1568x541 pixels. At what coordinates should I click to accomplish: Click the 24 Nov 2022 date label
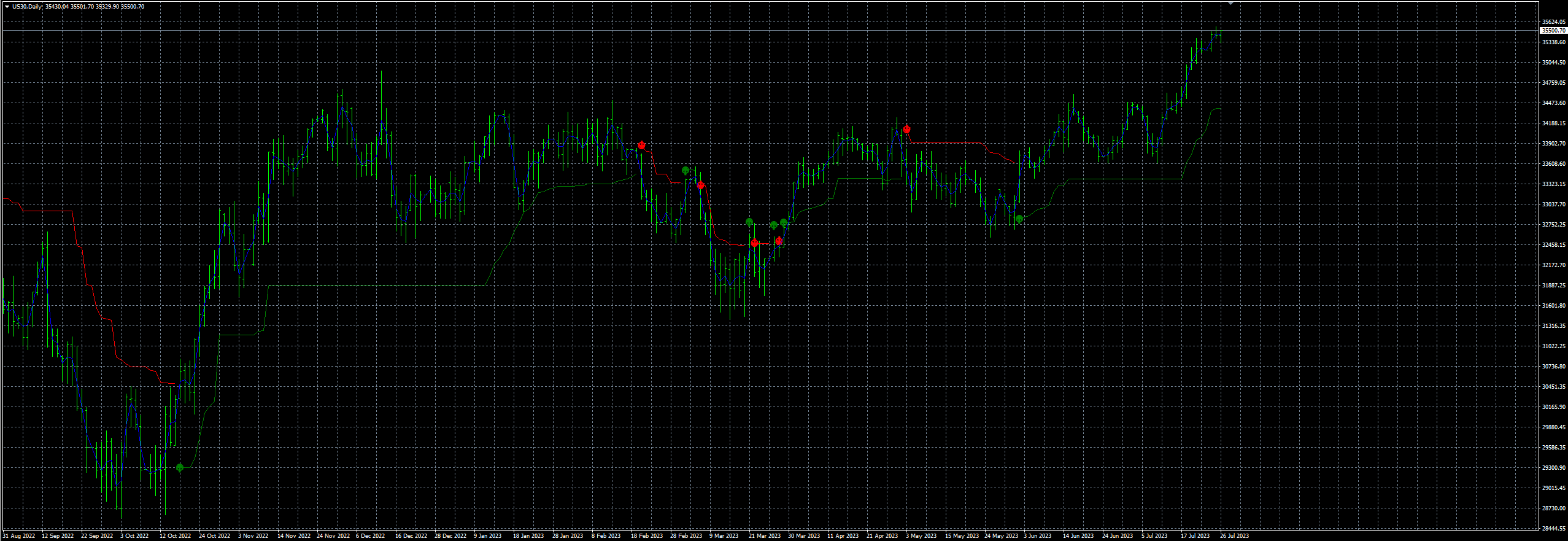tap(333, 536)
